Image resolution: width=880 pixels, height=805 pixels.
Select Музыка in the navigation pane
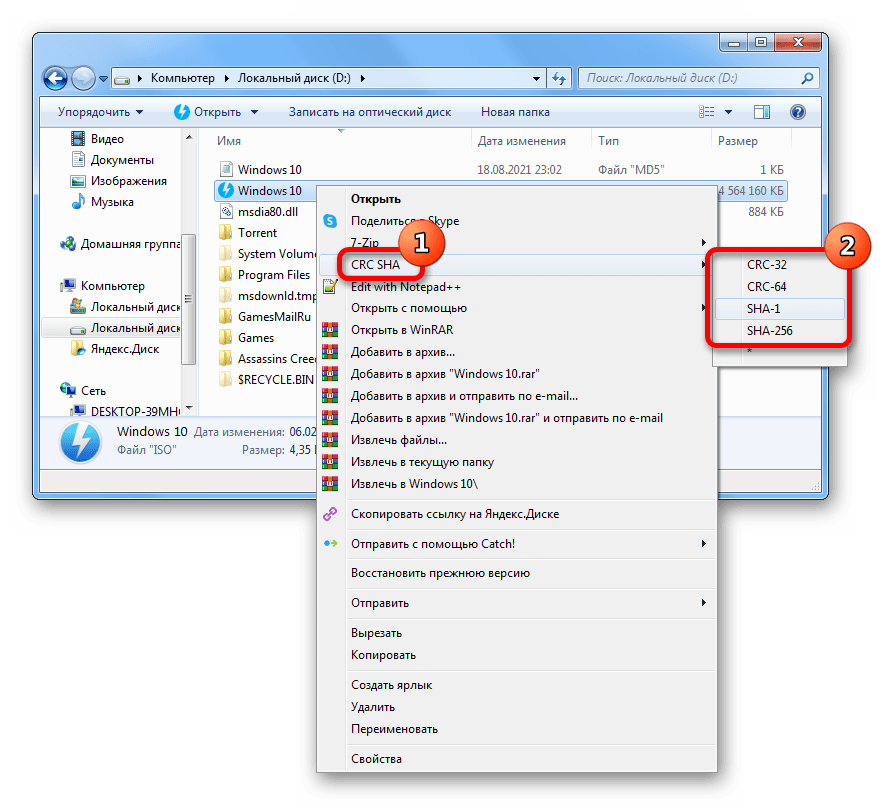(x=103, y=202)
